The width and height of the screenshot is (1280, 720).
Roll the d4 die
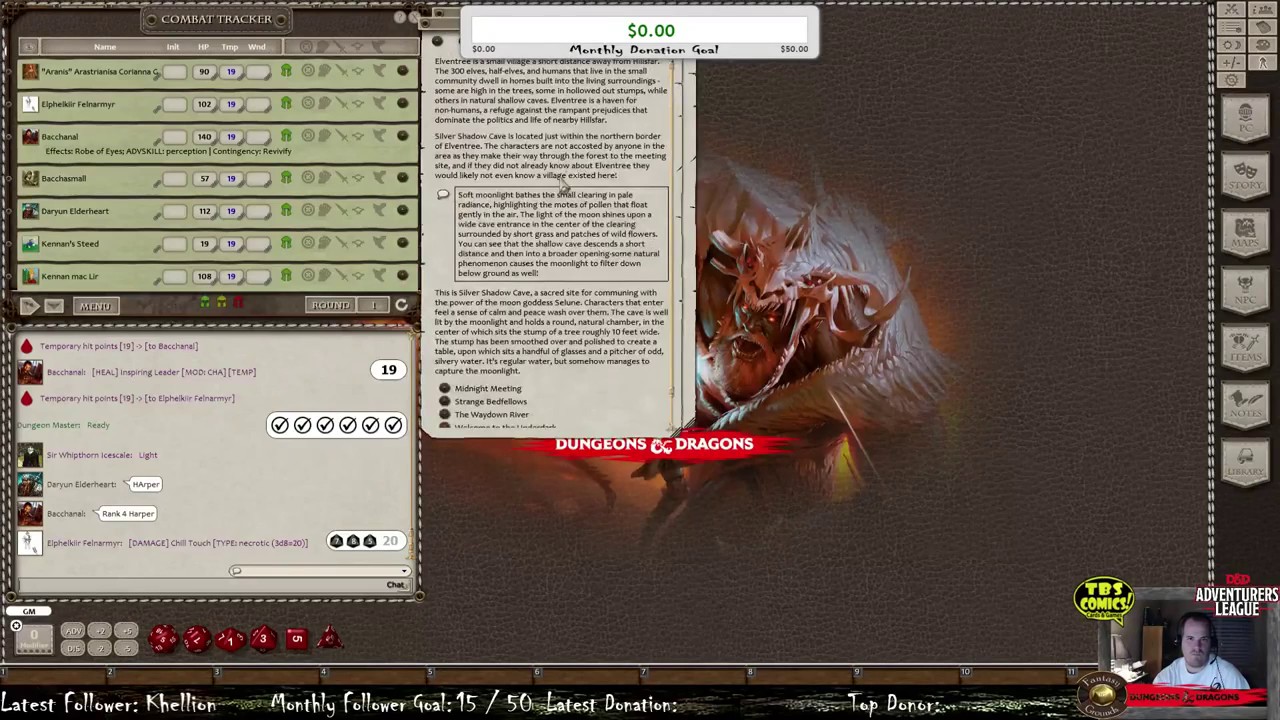(330, 638)
